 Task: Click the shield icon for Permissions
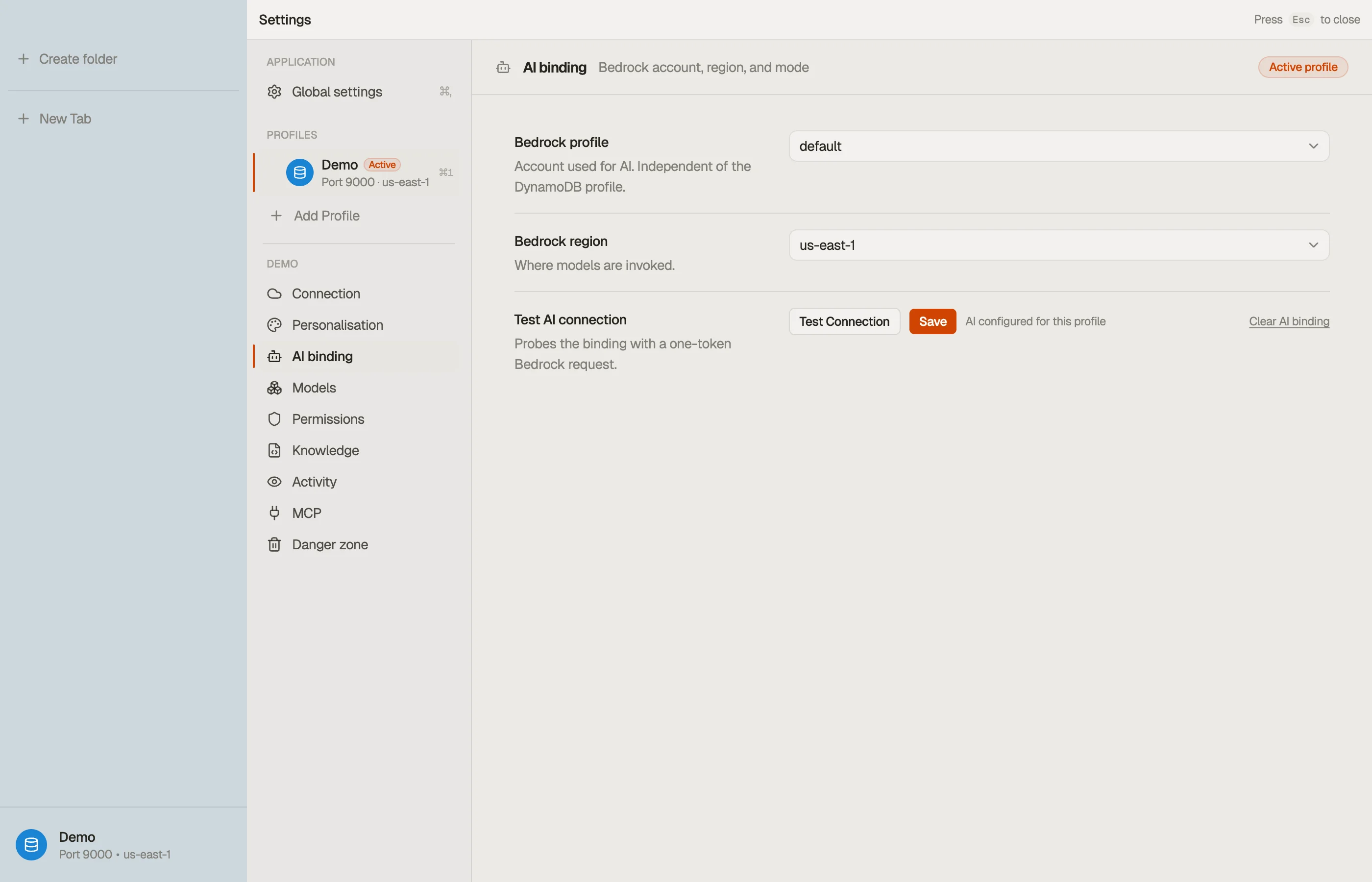(x=274, y=419)
